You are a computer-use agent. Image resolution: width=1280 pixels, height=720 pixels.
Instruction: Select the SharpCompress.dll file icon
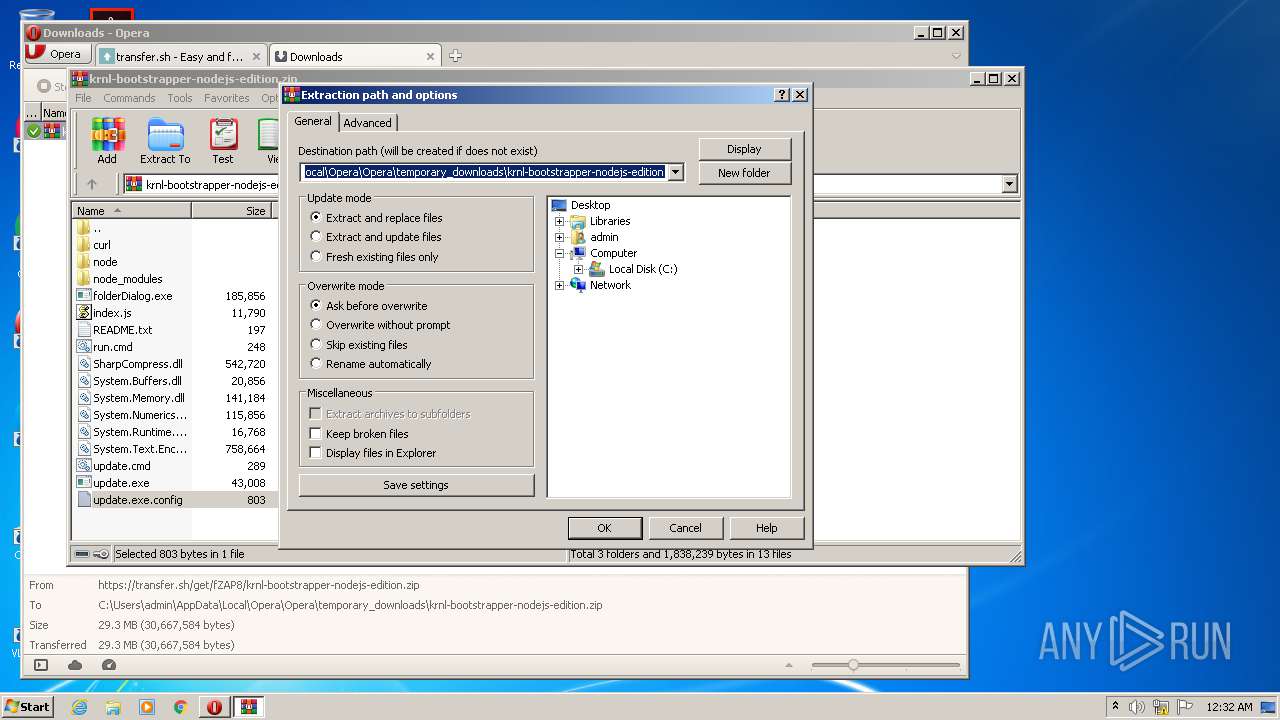pos(84,364)
